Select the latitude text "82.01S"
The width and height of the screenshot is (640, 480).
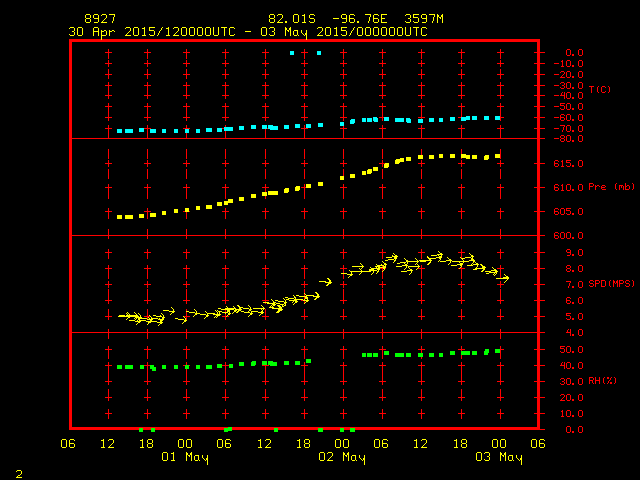(292, 19)
